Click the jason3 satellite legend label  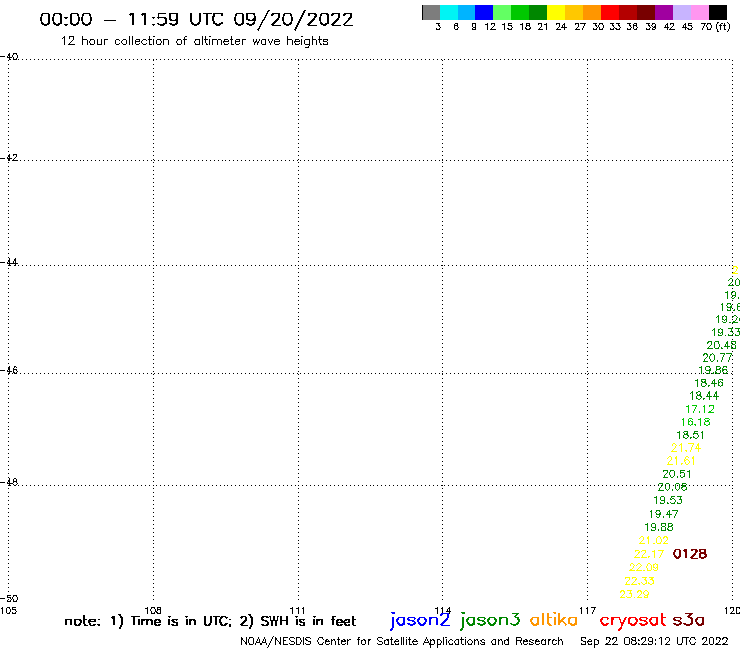click(x=490, y=620)
